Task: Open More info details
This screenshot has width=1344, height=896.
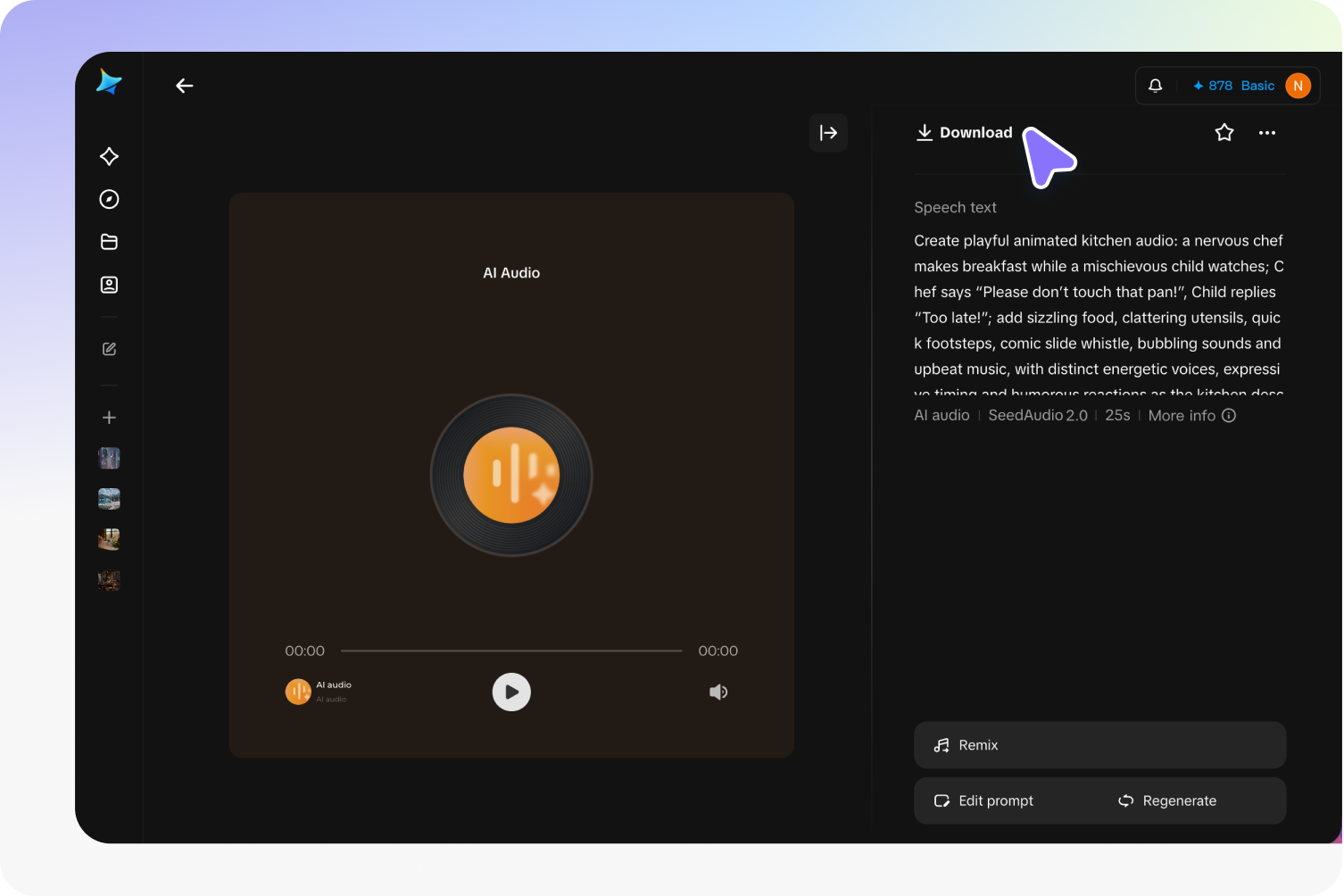Action: pos(1192,415)
